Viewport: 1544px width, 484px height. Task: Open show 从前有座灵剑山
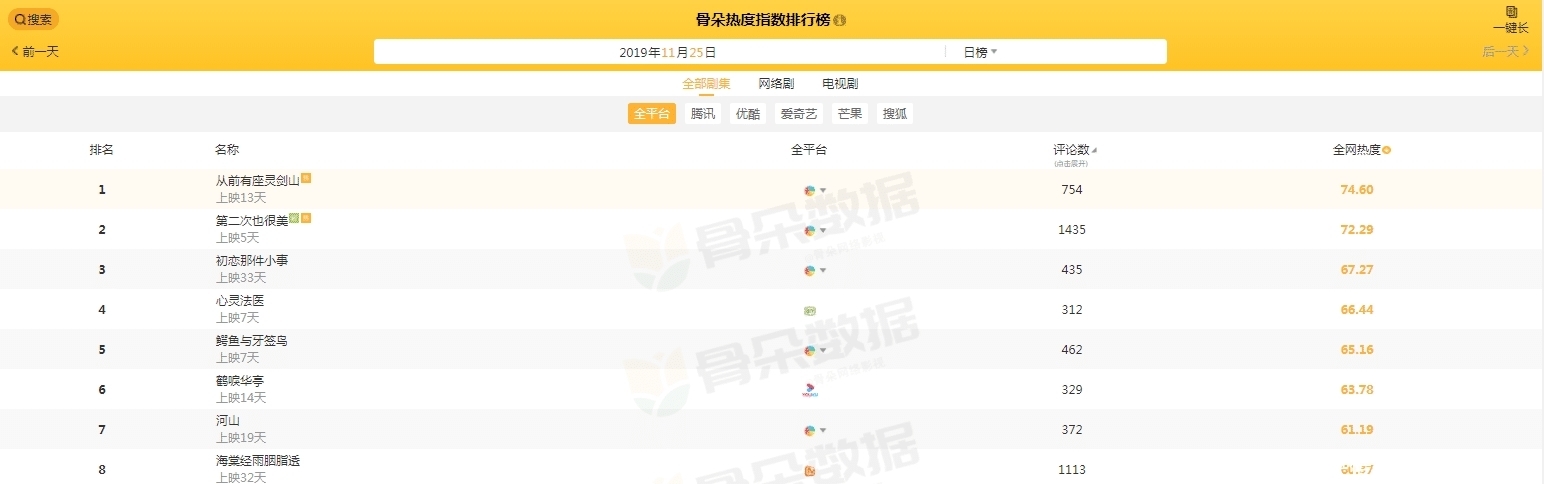(x=258, y=181)
